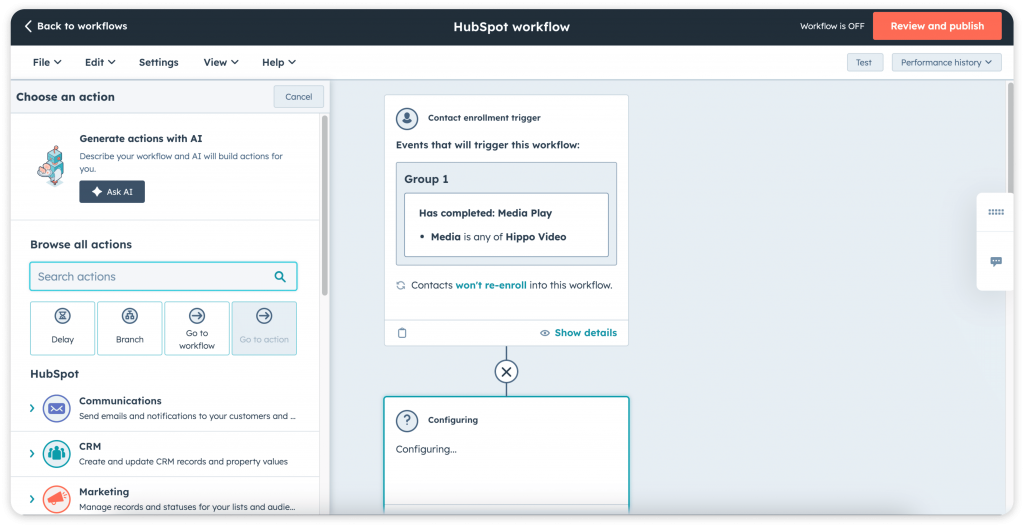The width and height of the screenshot is (1024, 527).
Task: Focus the Search actions field
Action: coord(163,276)
